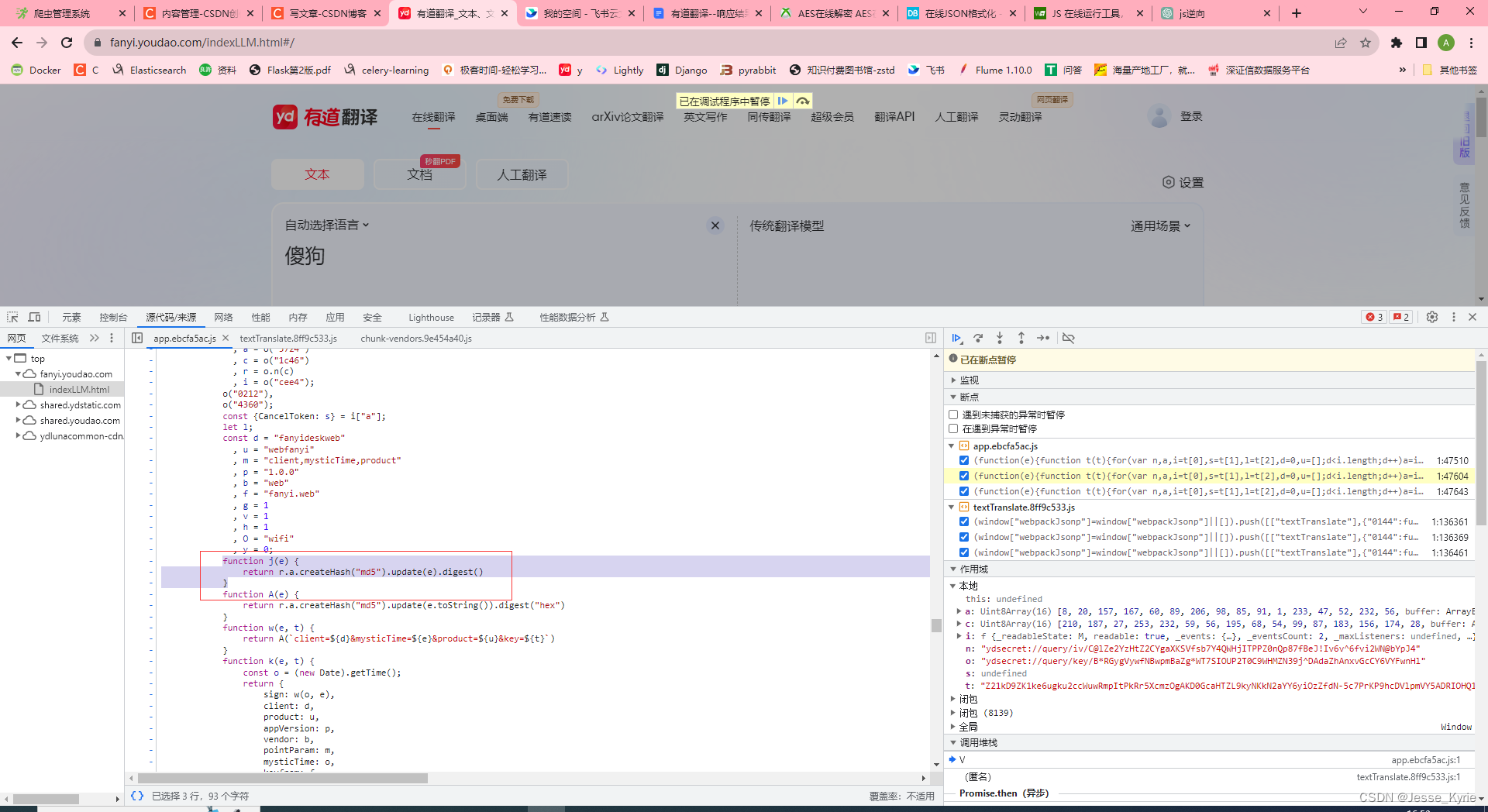Clear the translation input text

[x=715, y=225]
